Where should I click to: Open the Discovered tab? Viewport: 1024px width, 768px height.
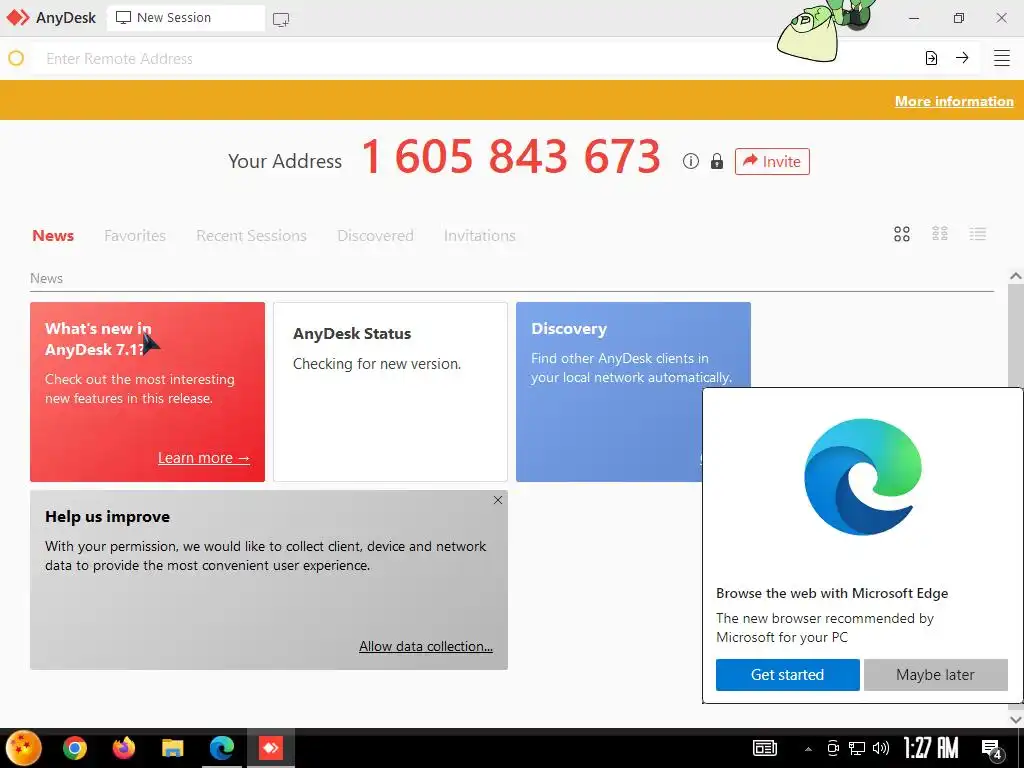(375, 235)
